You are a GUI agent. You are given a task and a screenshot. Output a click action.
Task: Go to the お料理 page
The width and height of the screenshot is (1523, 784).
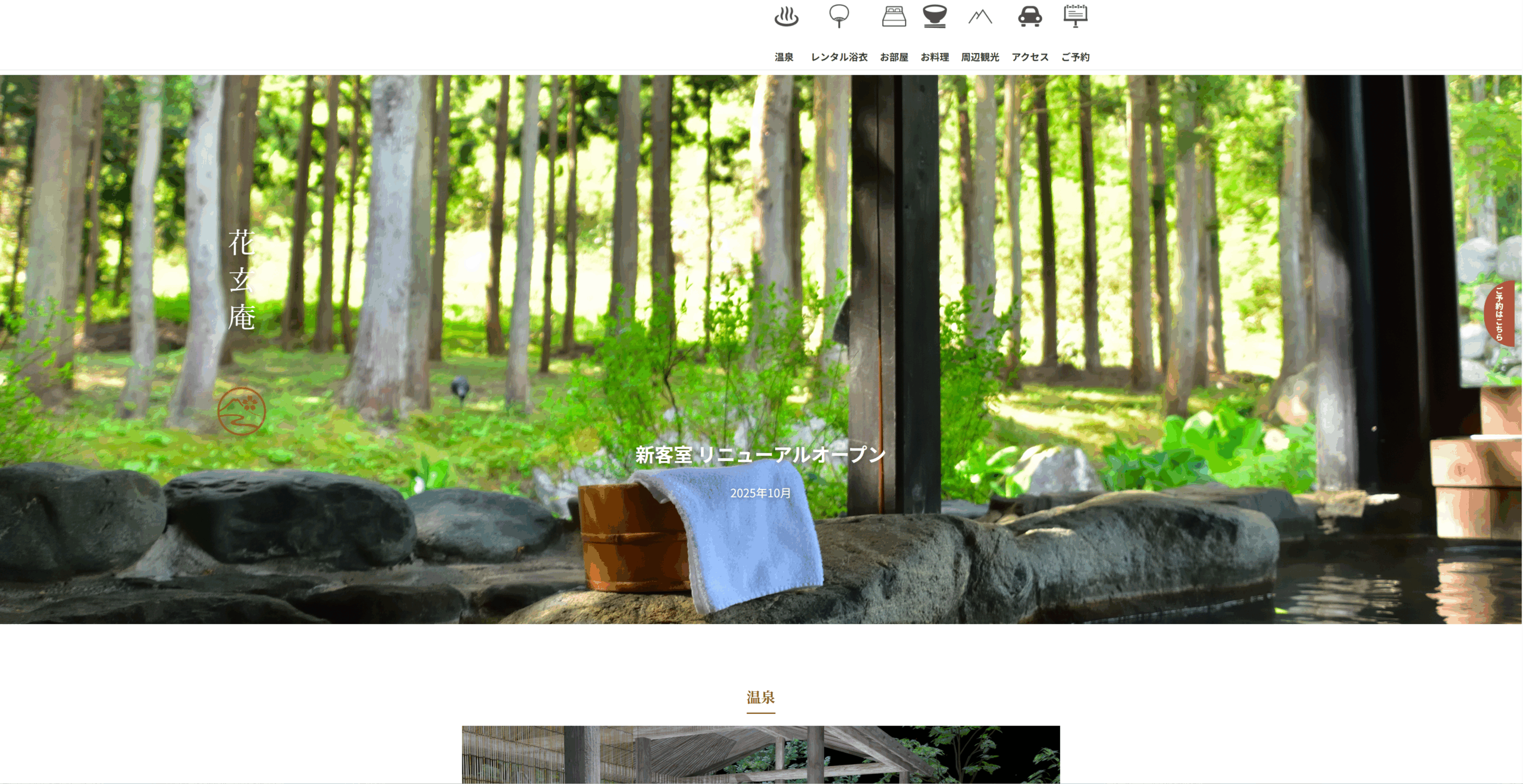coord(935,57)
